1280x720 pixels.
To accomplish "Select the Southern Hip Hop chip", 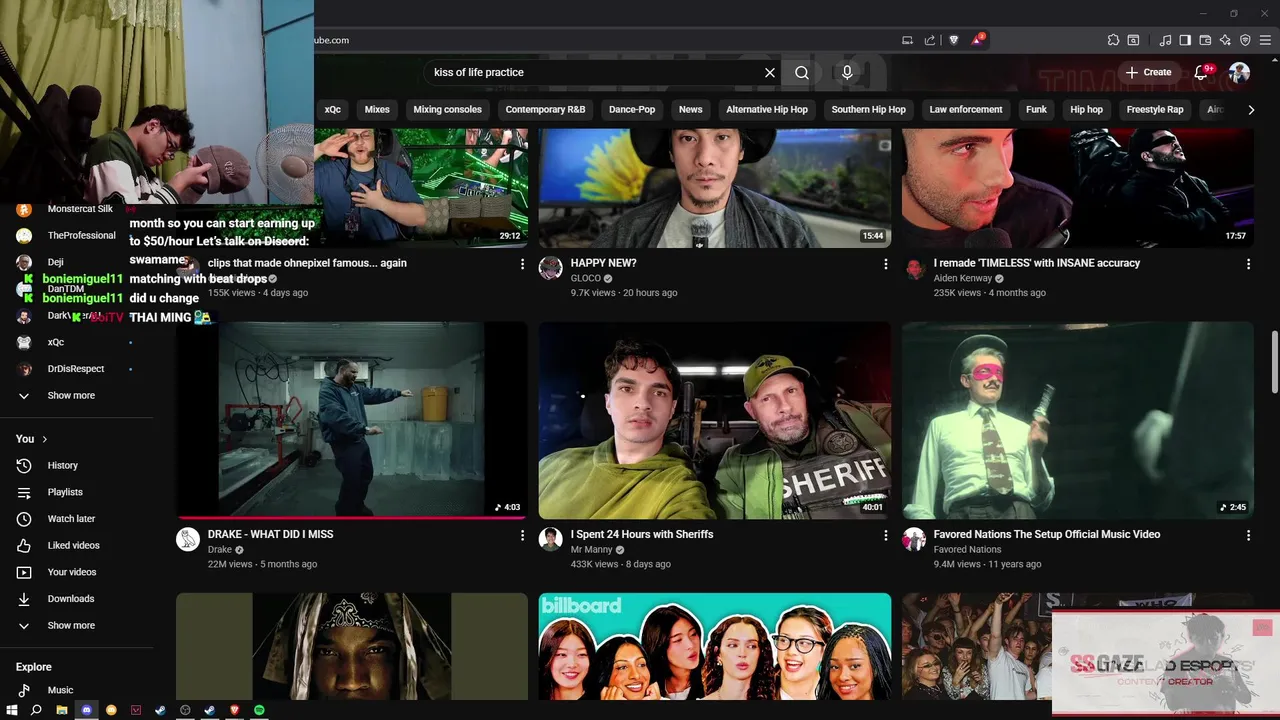I will (x=868, y=110).
